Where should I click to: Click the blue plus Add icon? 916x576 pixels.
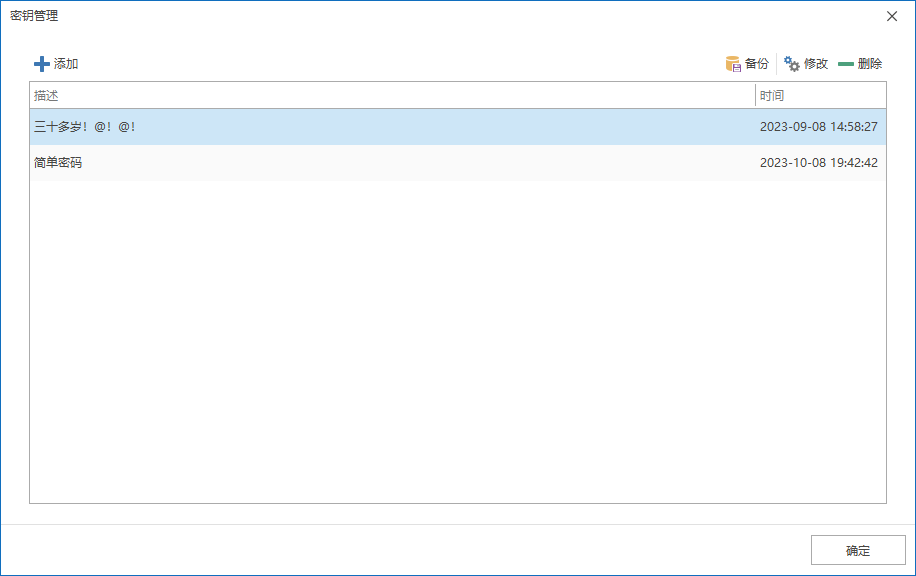(x=41, y=64)
